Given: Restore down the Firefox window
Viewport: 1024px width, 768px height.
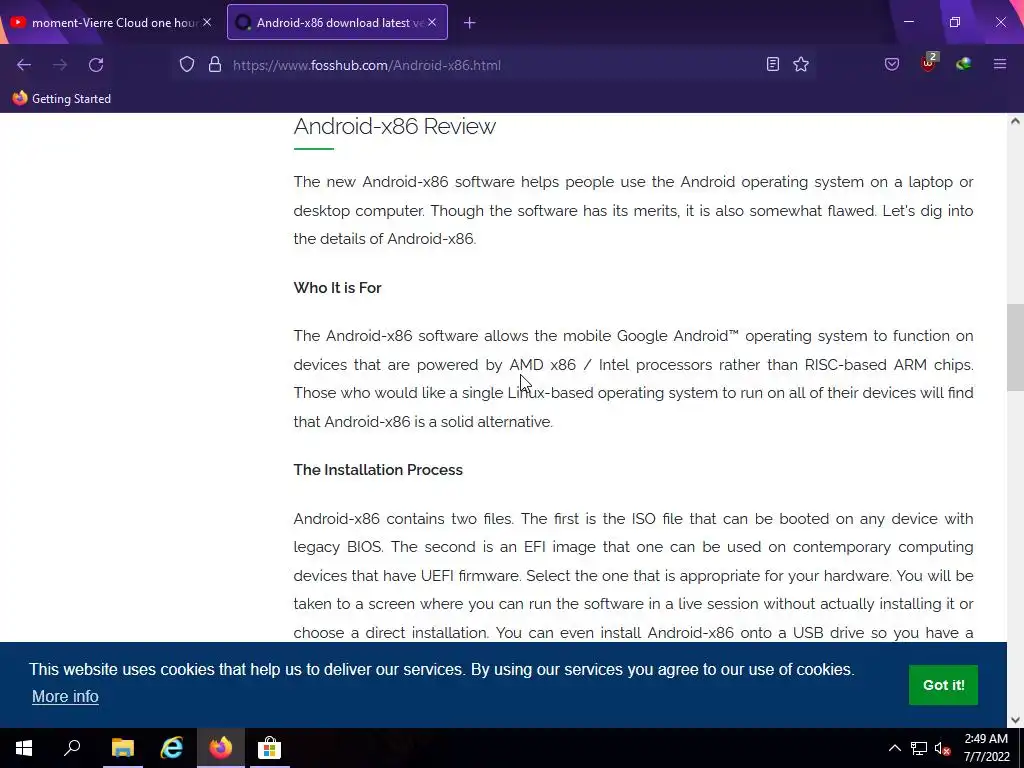Looking at the screenshot, I should (955, 22).
